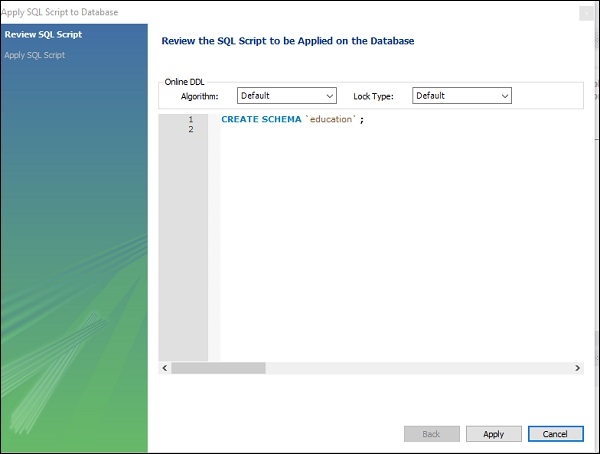600x454 pixels.
Task: Click the horizontal scrollbar right arrow
Action: coord(577,368)
